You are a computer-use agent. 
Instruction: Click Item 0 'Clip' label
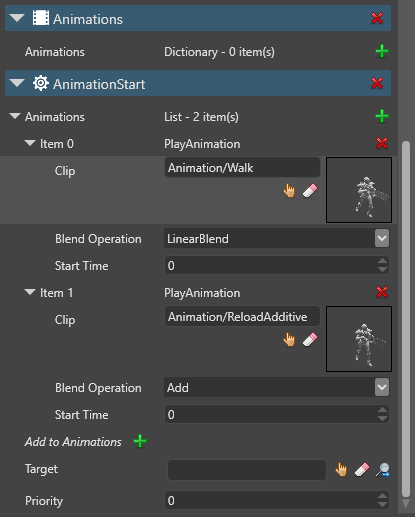pos(65,171)
